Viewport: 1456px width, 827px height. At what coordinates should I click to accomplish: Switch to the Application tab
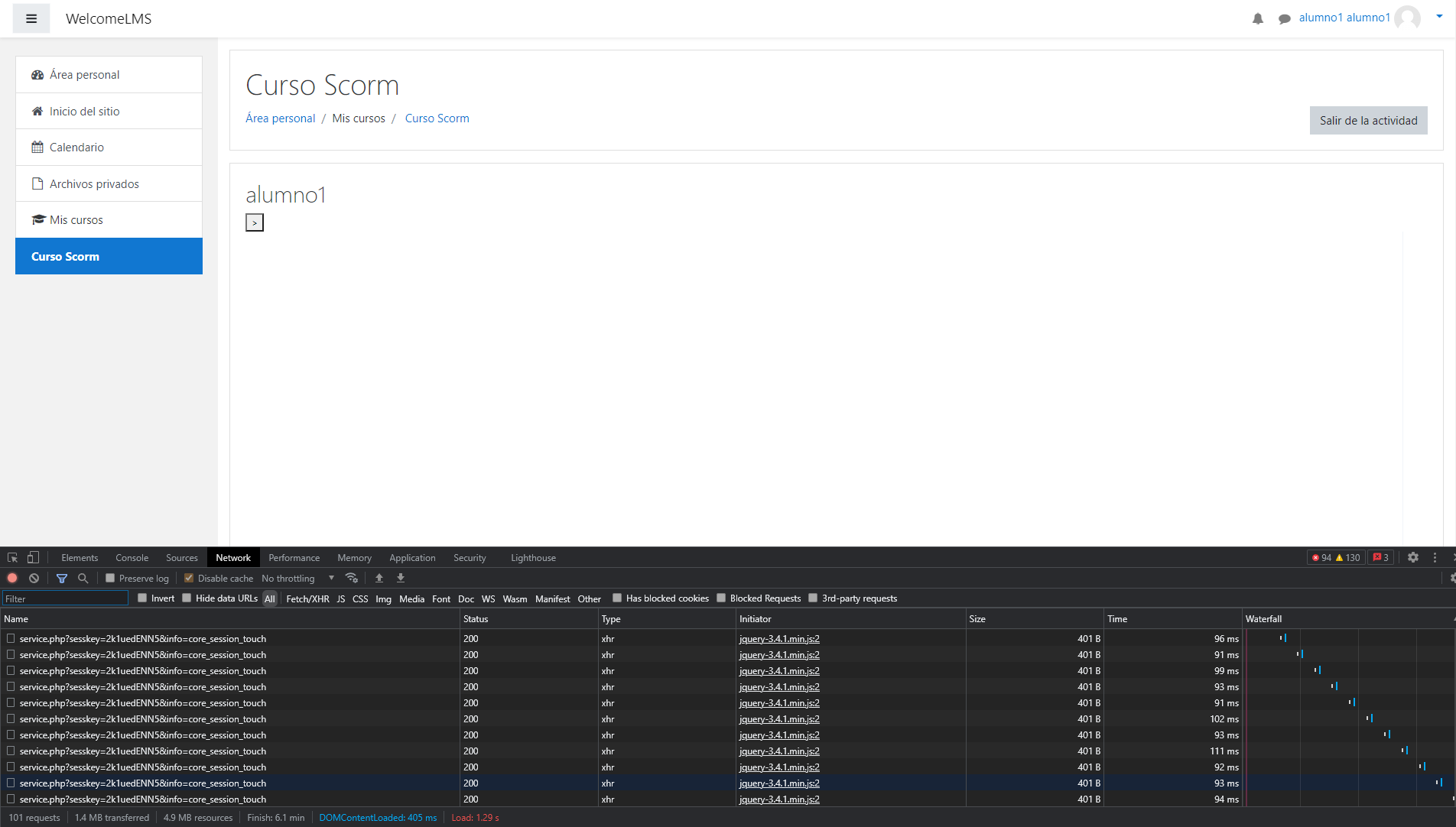(412, 558)
